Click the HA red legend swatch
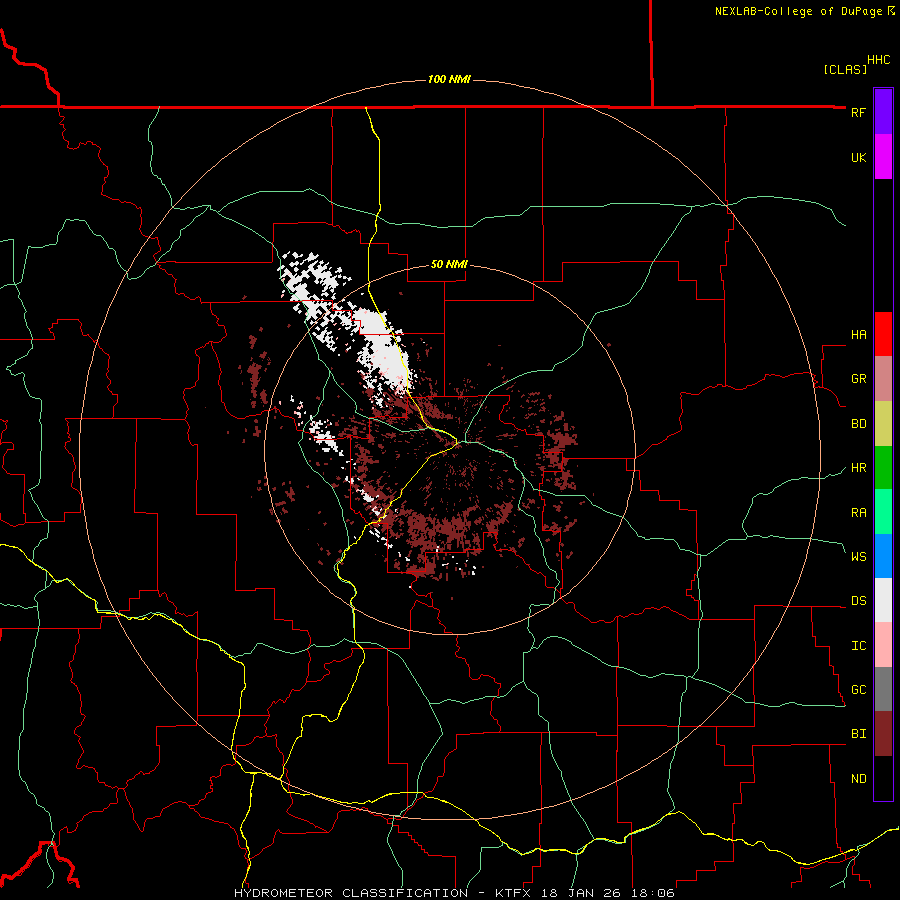900x900 pixels. [883, 334]
